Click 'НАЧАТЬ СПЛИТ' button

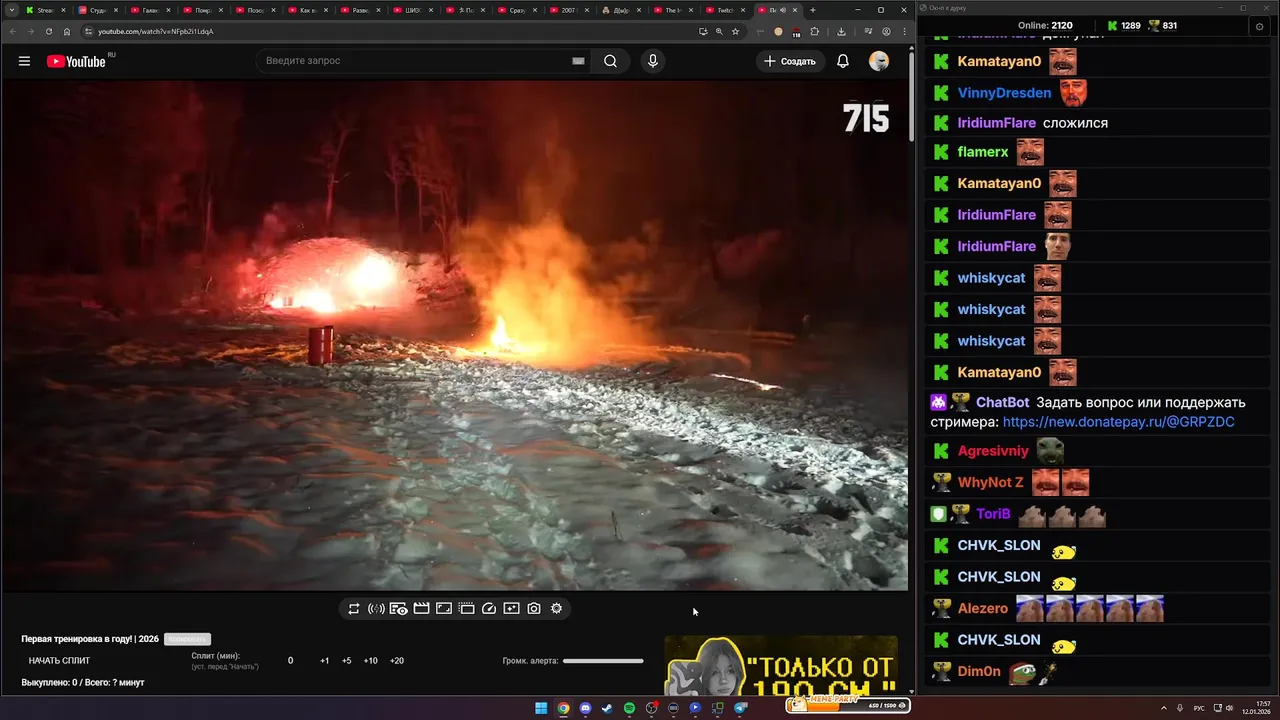tap(59, 661)
